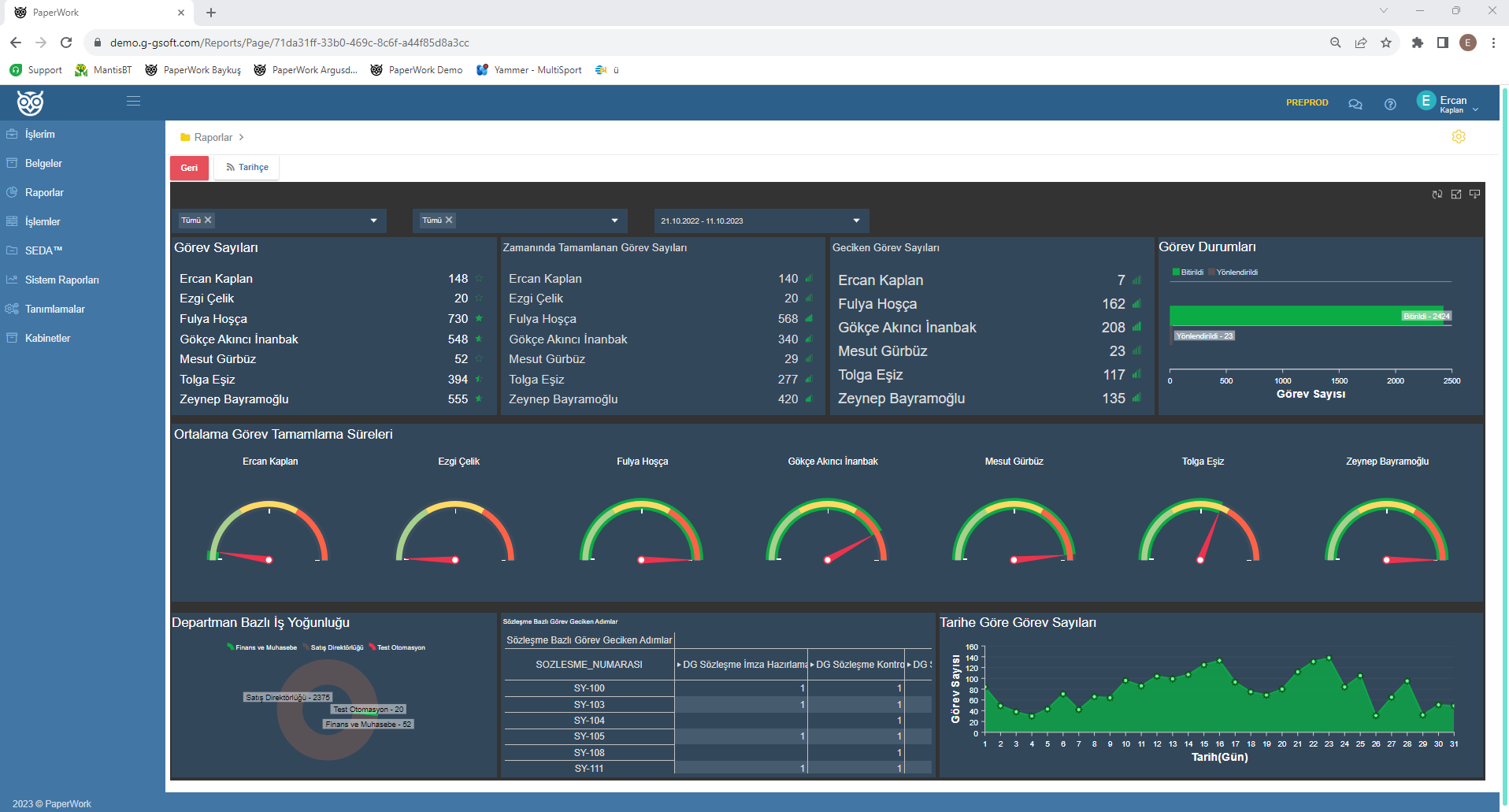Click the dashboard fullscreen expand icon
Image resolution: width=1509 pixels, height=812 pixels.
(x=1455, y=195)
